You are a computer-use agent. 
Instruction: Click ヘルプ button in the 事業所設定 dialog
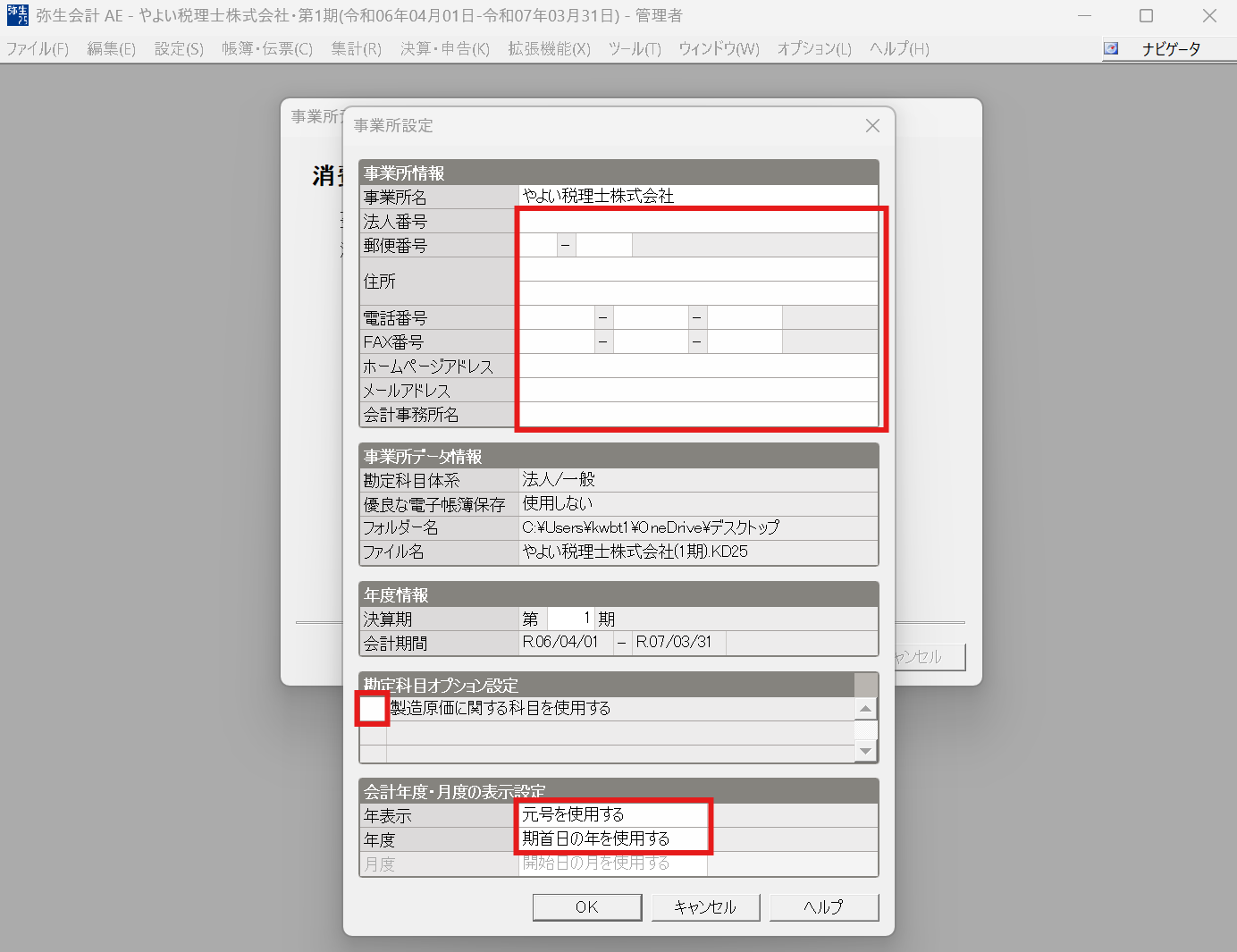click(824, 907)
